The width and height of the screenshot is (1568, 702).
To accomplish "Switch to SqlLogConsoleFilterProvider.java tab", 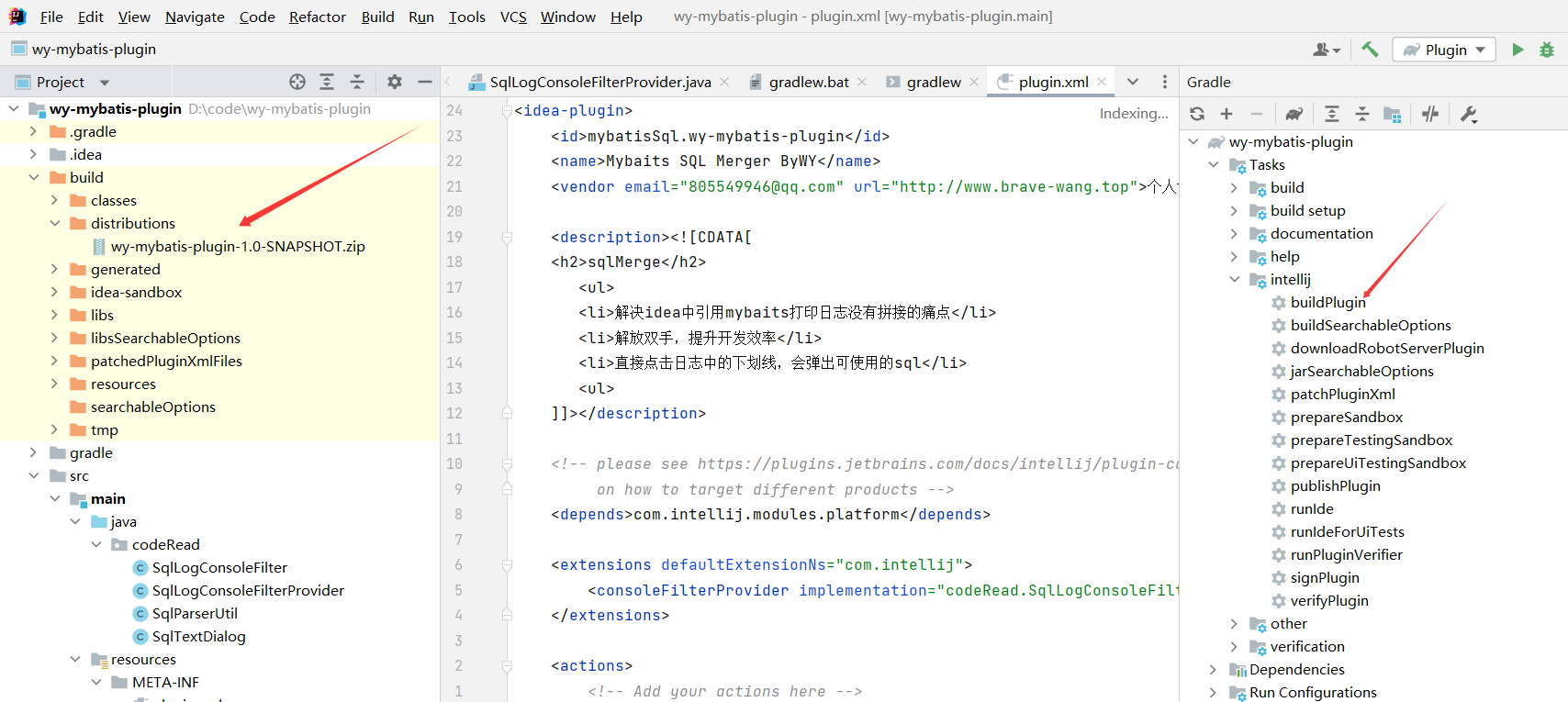I will [x=600, y=82].
